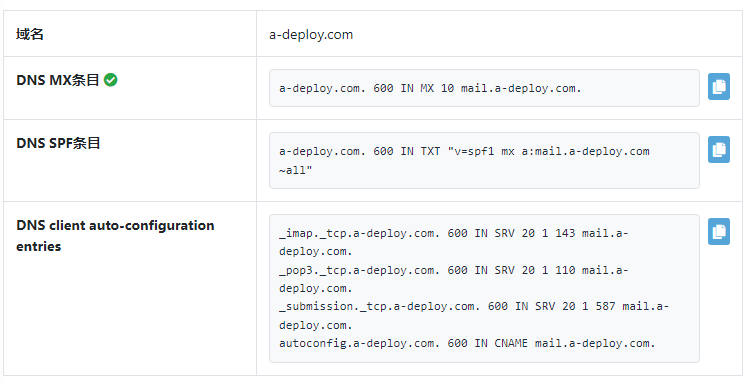756x383 pixels.
Task: Click the SPF TXT record code box
Action: 484,160
